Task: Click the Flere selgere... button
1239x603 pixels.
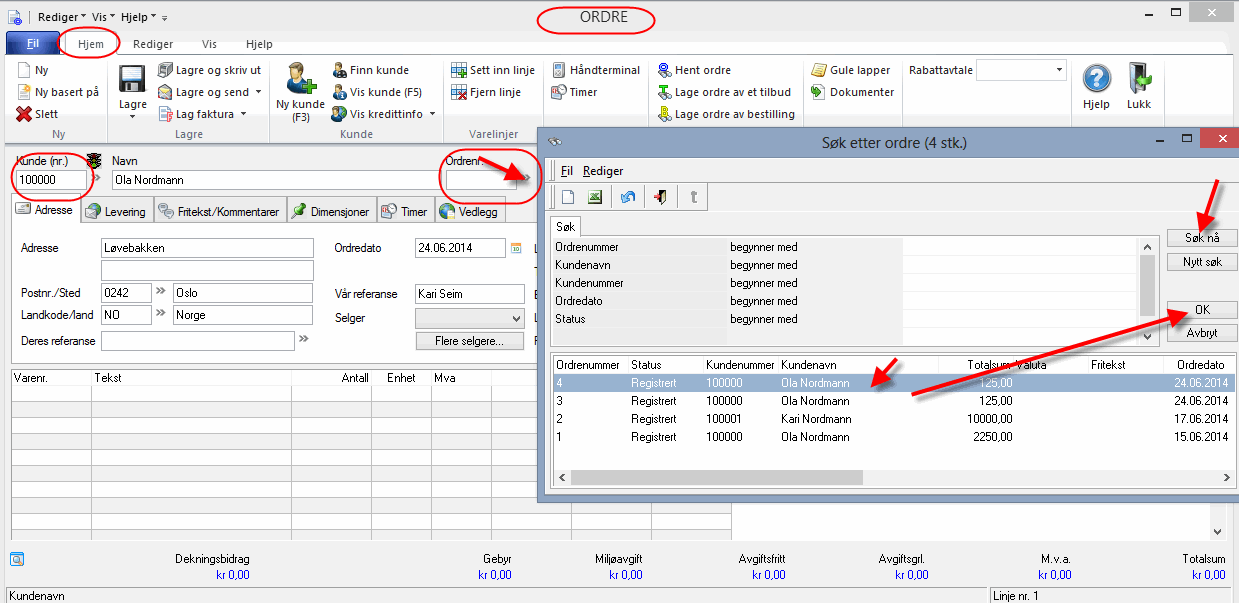Action: tap(470, 341)
